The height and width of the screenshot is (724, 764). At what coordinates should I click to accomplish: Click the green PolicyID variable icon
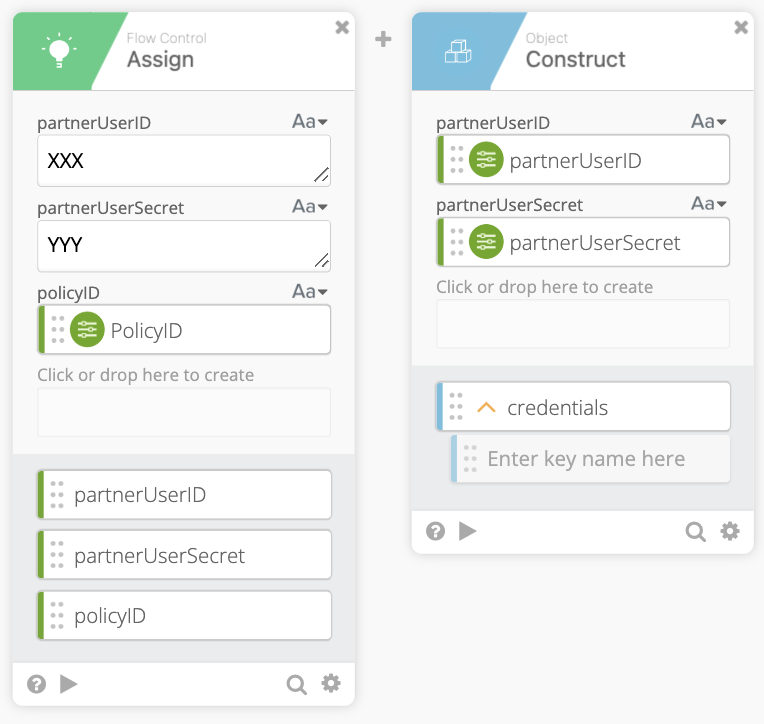coord(87,330)
